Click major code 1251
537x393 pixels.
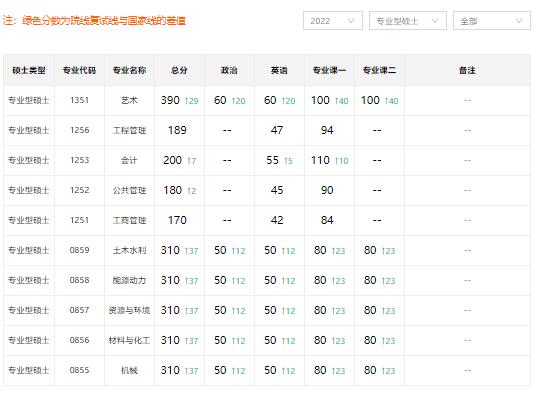click(x=79, y=220)
